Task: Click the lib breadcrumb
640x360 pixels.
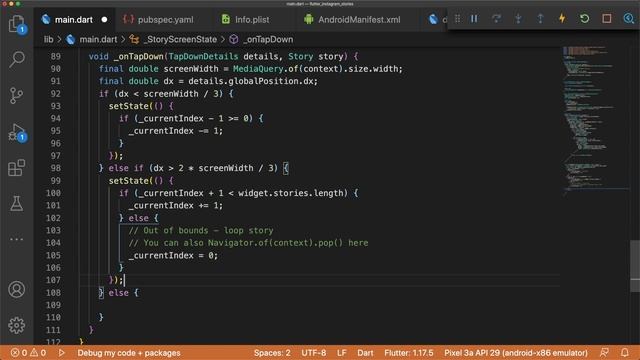Action: click(49, 40)
